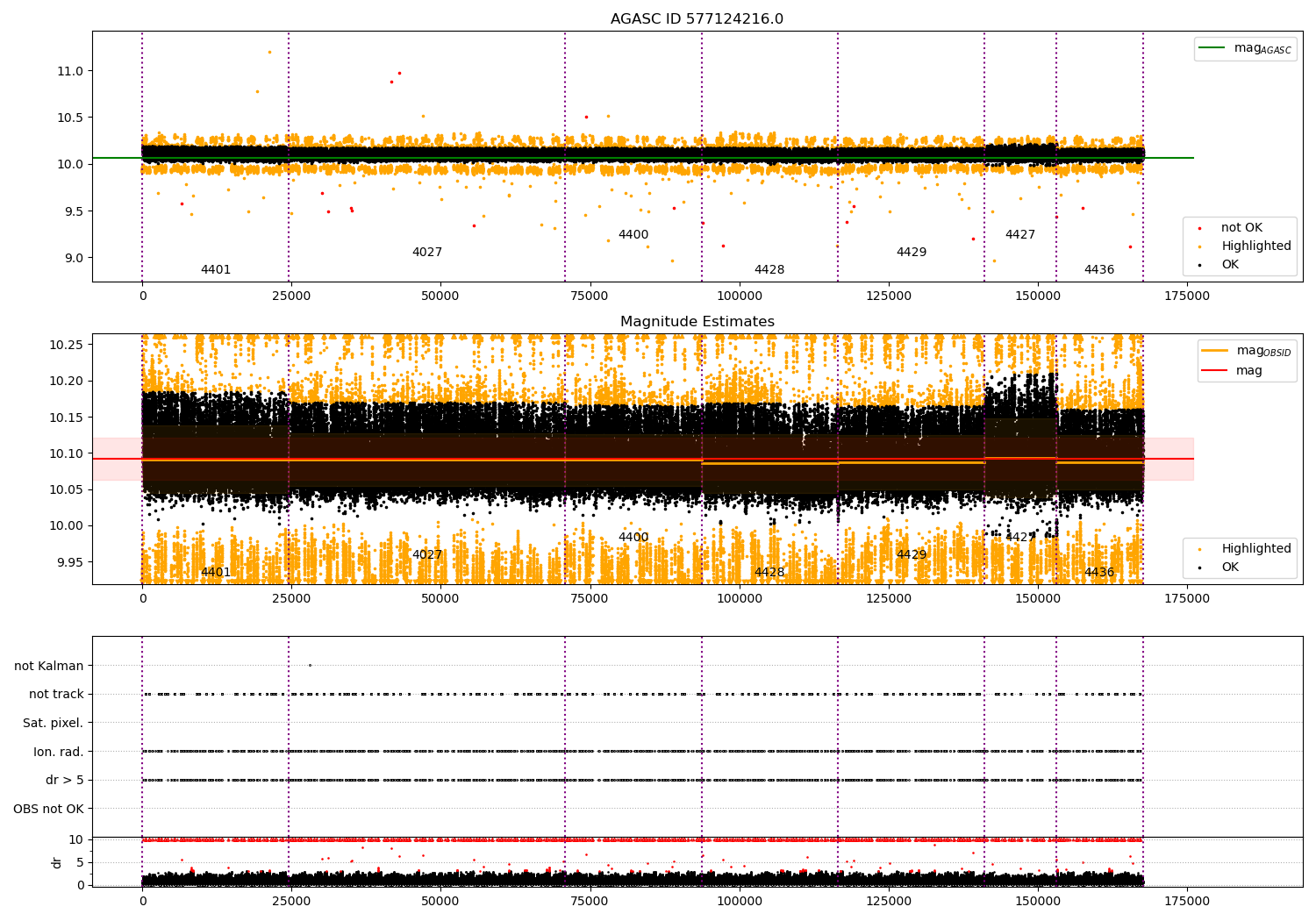Click obsid label 4400 in the AGASC ID plot
The image size is (1316, 921).
click(x=633, y=235)
